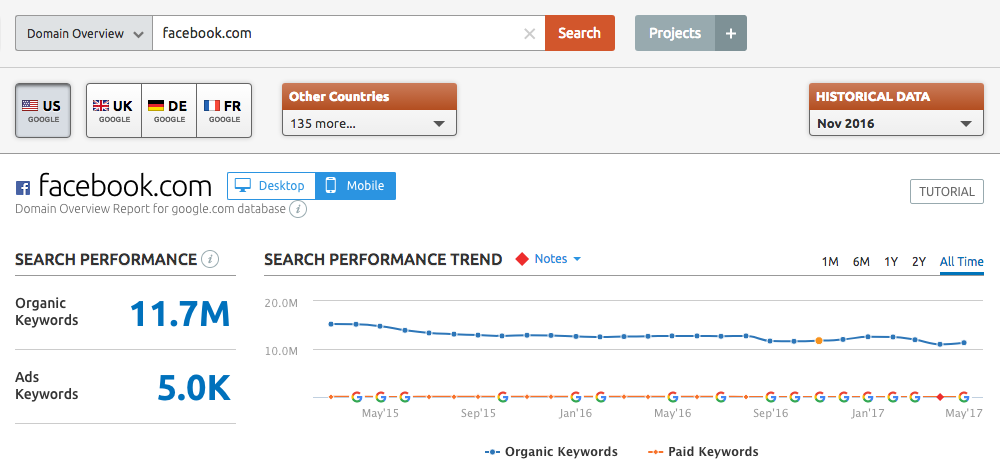Click the orange highlighted point on organic line
The height and width of the screenshot is (473, 1000).
point(818,341)
